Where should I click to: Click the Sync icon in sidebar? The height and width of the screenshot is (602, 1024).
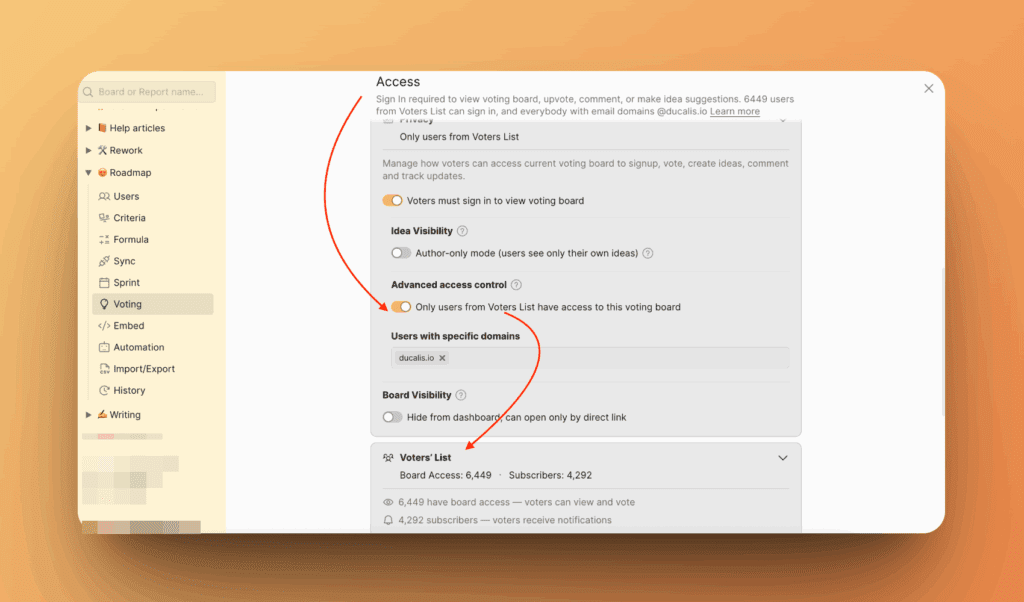pyautogui.click(x=104, y=261)
